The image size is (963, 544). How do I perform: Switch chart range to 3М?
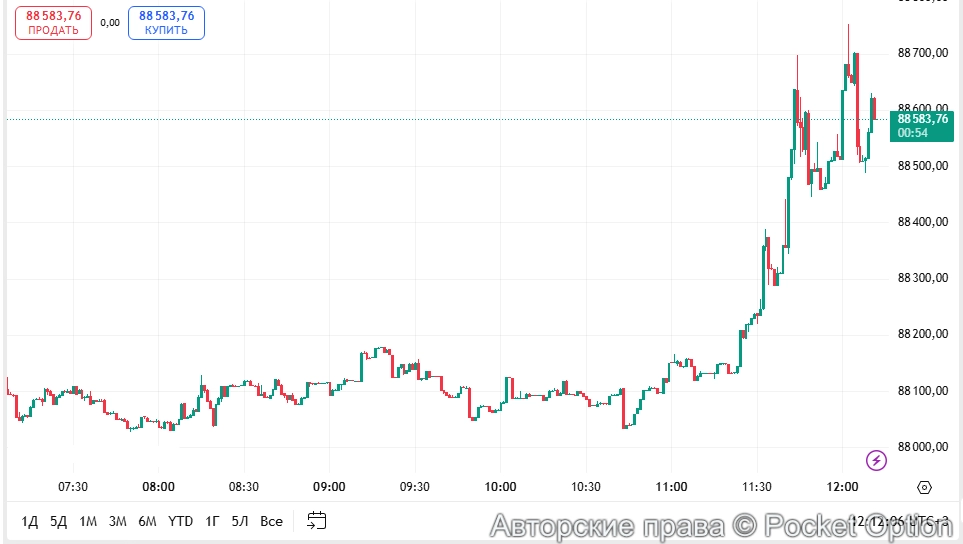point(118,521)
